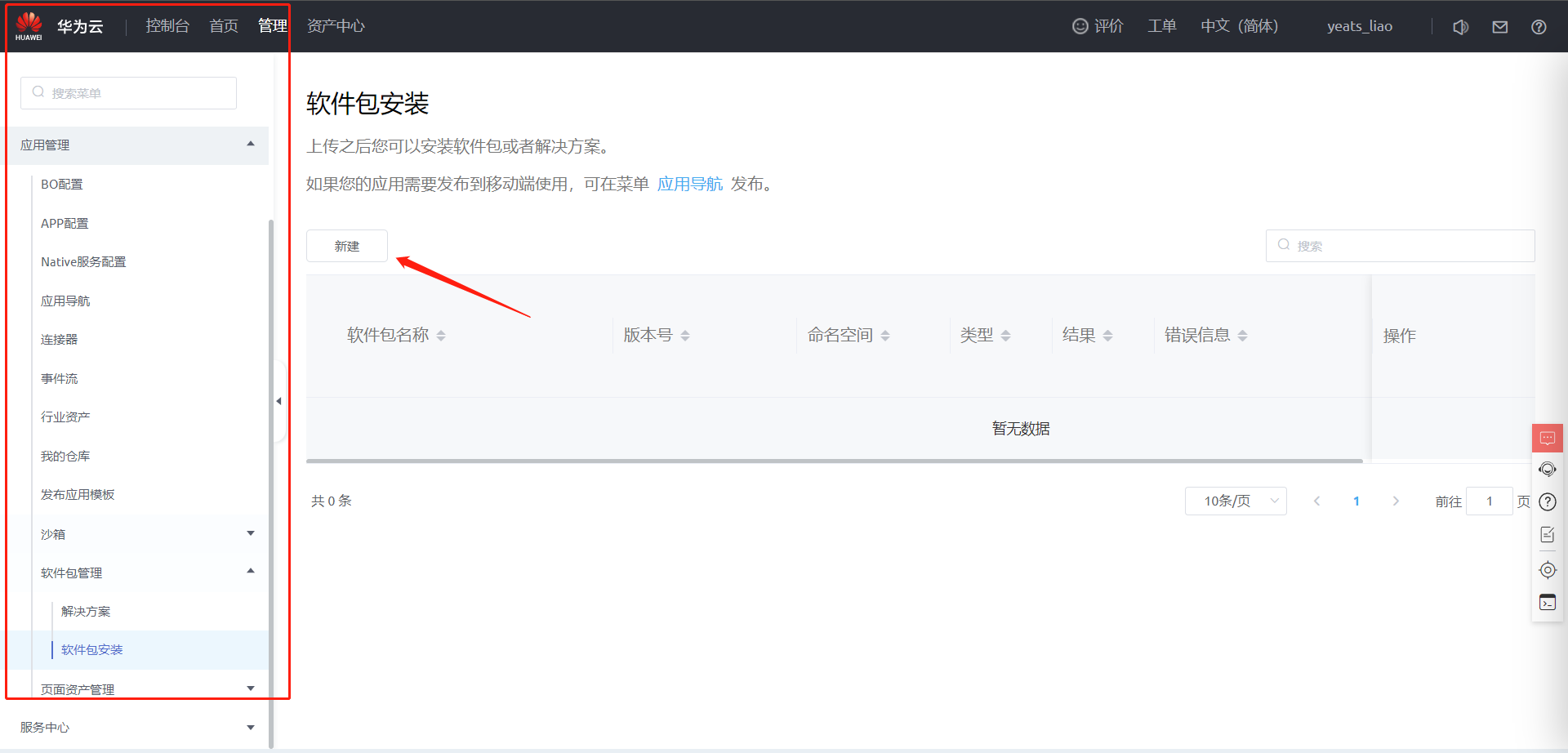
Task: Click the floating sidebar help circle icon
Action: tap(1548, 501)
